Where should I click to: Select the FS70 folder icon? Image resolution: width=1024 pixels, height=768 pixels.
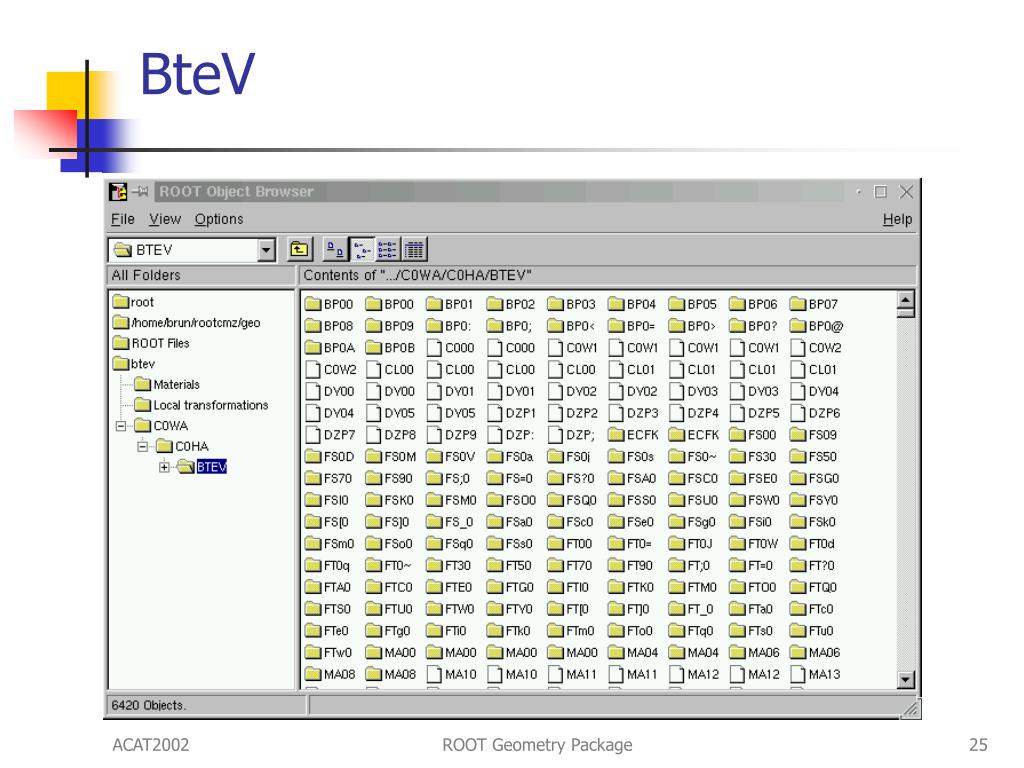pyautogui.click(x=313, y=479)
